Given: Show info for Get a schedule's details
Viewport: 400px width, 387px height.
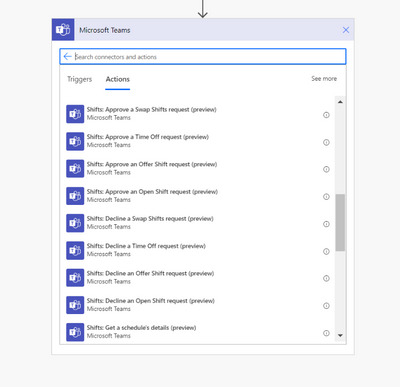Looking at the screenshot, I should [x=326, y=333].
